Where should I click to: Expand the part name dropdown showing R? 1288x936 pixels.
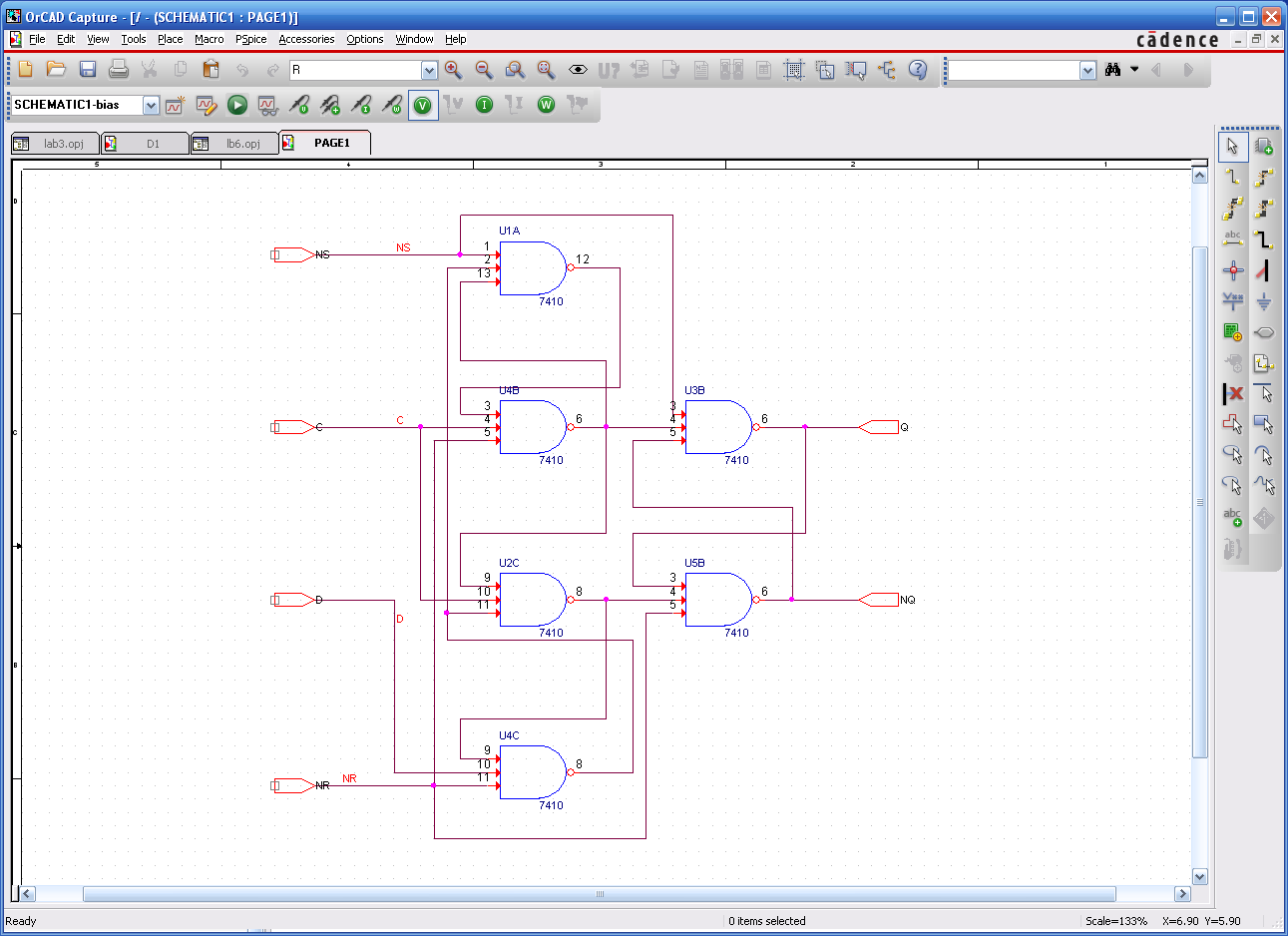click(429, 70)
